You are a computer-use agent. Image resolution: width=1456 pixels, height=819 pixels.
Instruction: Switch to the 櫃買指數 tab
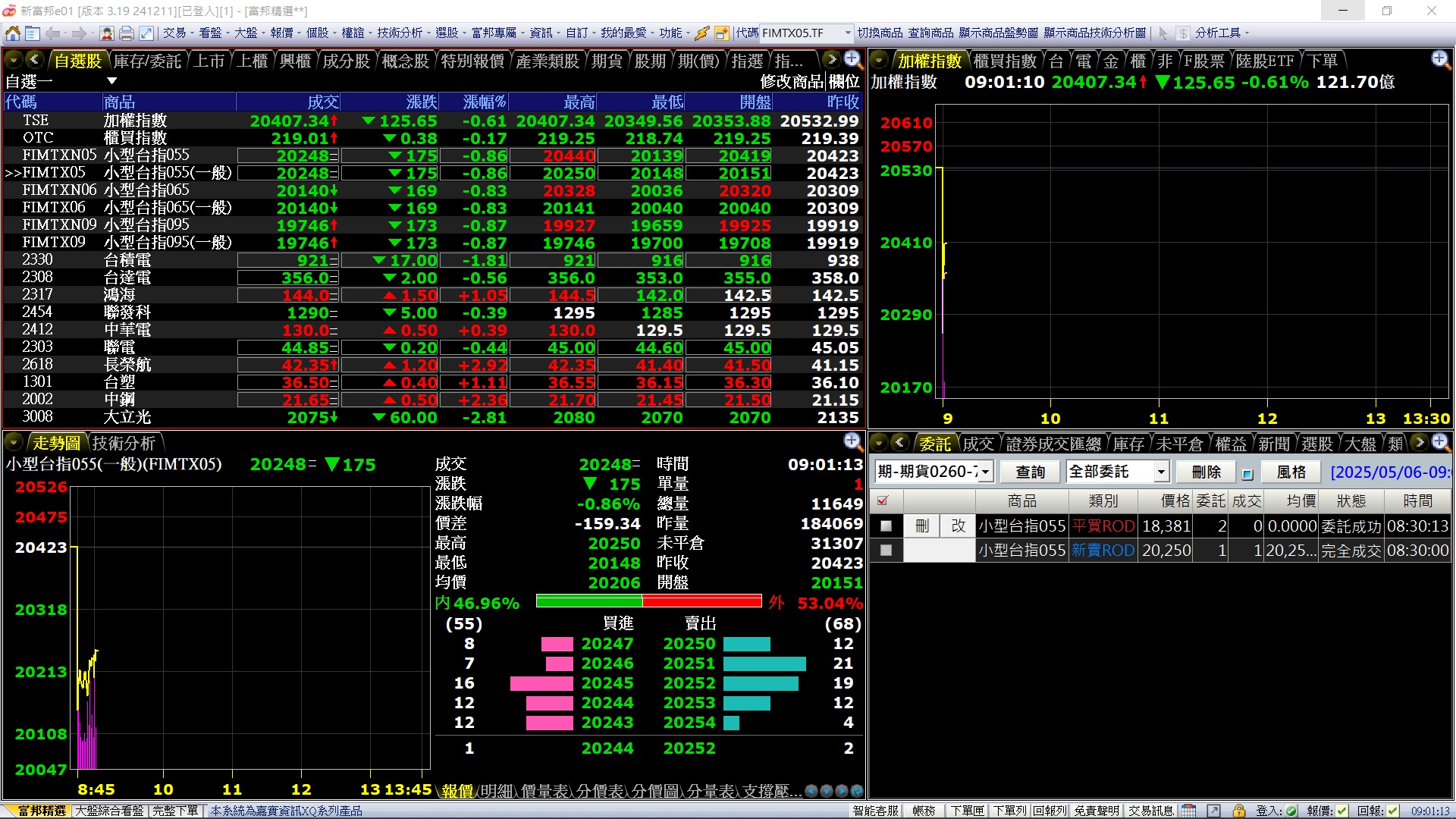click(1005, 61)
